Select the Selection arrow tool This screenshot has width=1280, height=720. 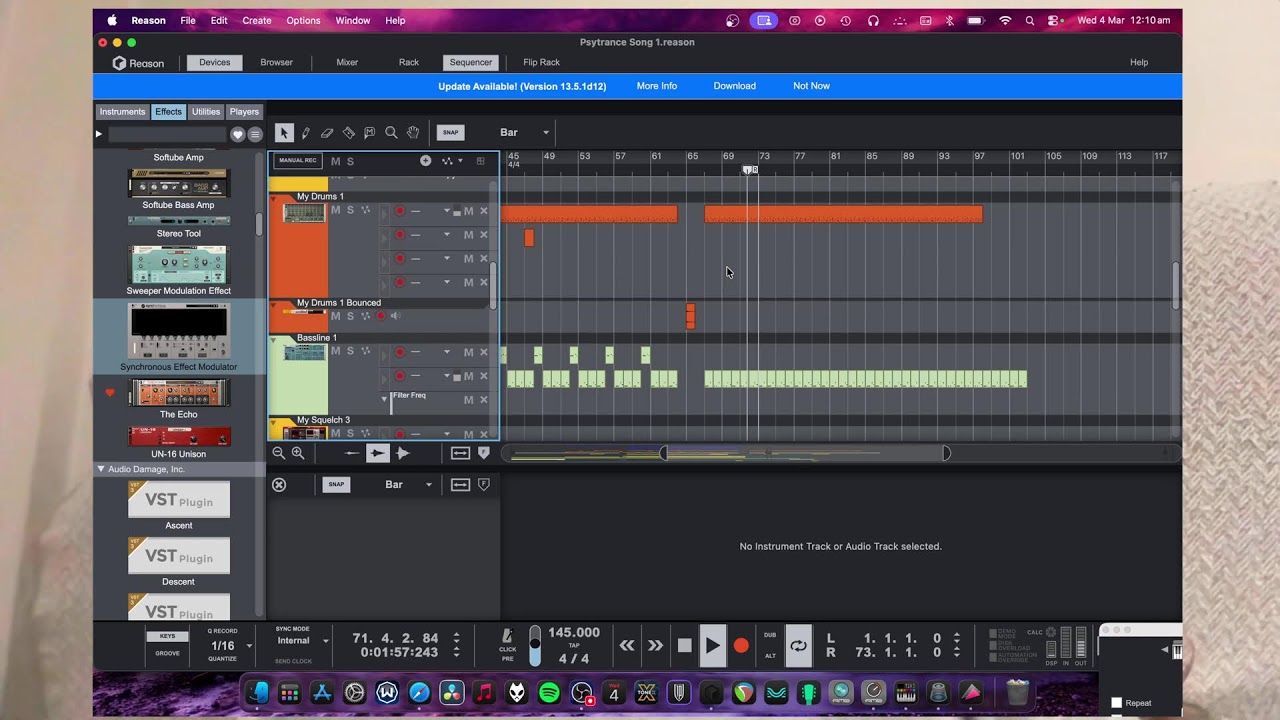pos(284,133)
